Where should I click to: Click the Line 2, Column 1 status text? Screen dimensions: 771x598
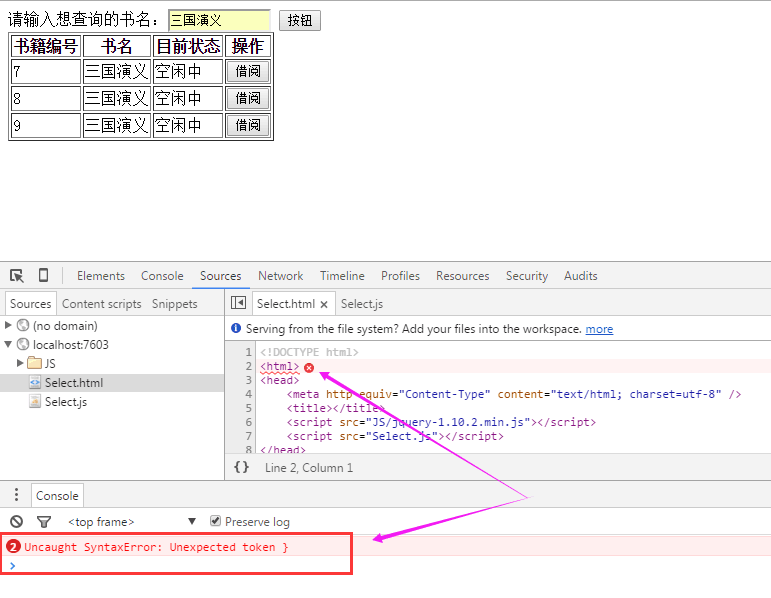pos(309,468)
